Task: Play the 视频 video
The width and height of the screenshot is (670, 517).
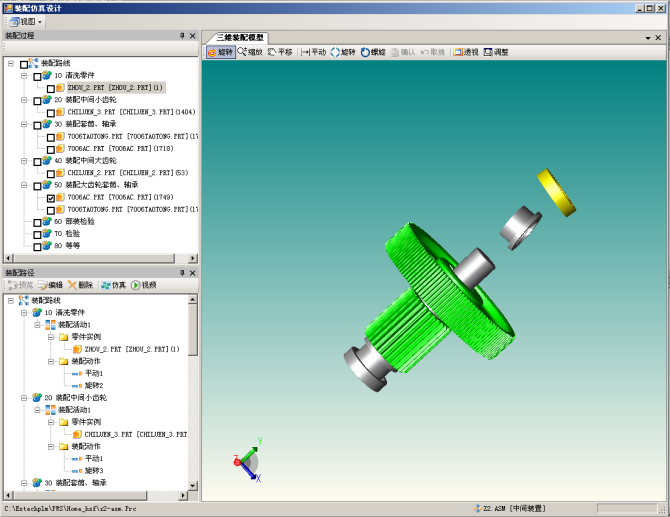Action: [143, 285]
